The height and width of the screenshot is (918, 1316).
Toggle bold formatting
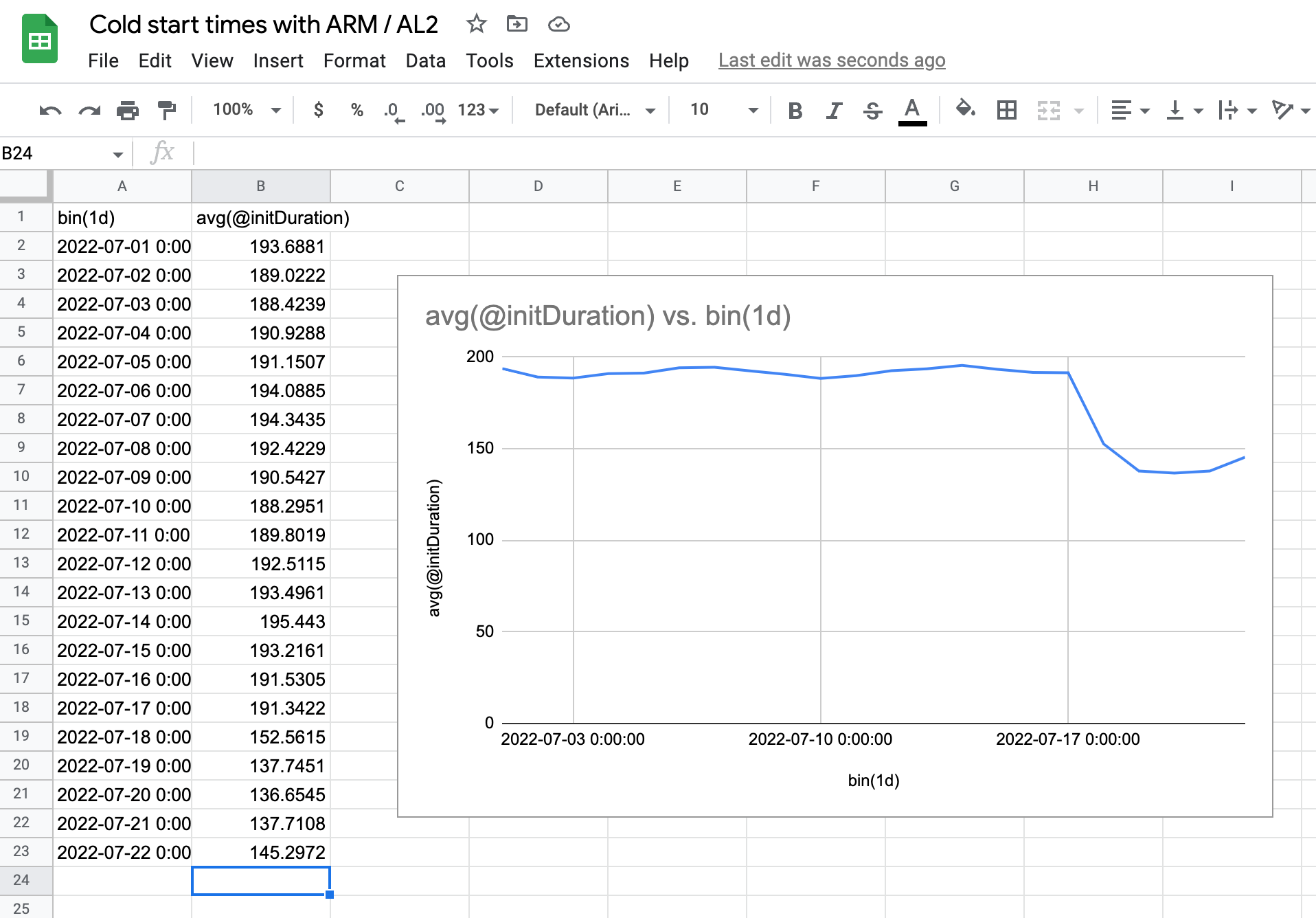tap(795, 110)
